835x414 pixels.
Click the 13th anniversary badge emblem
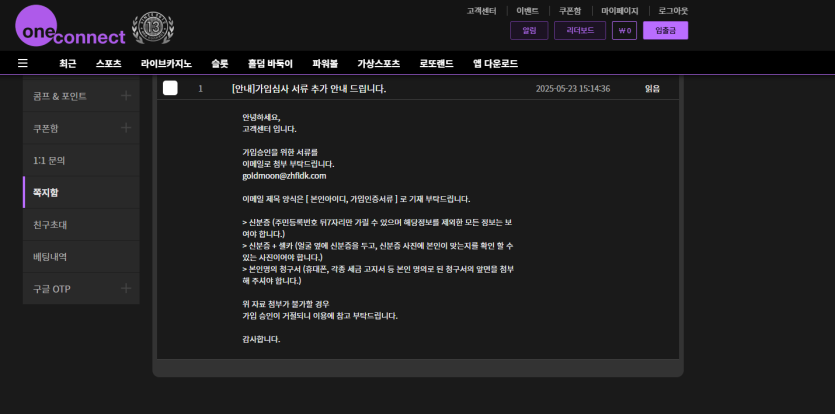(x=153, y=28)
